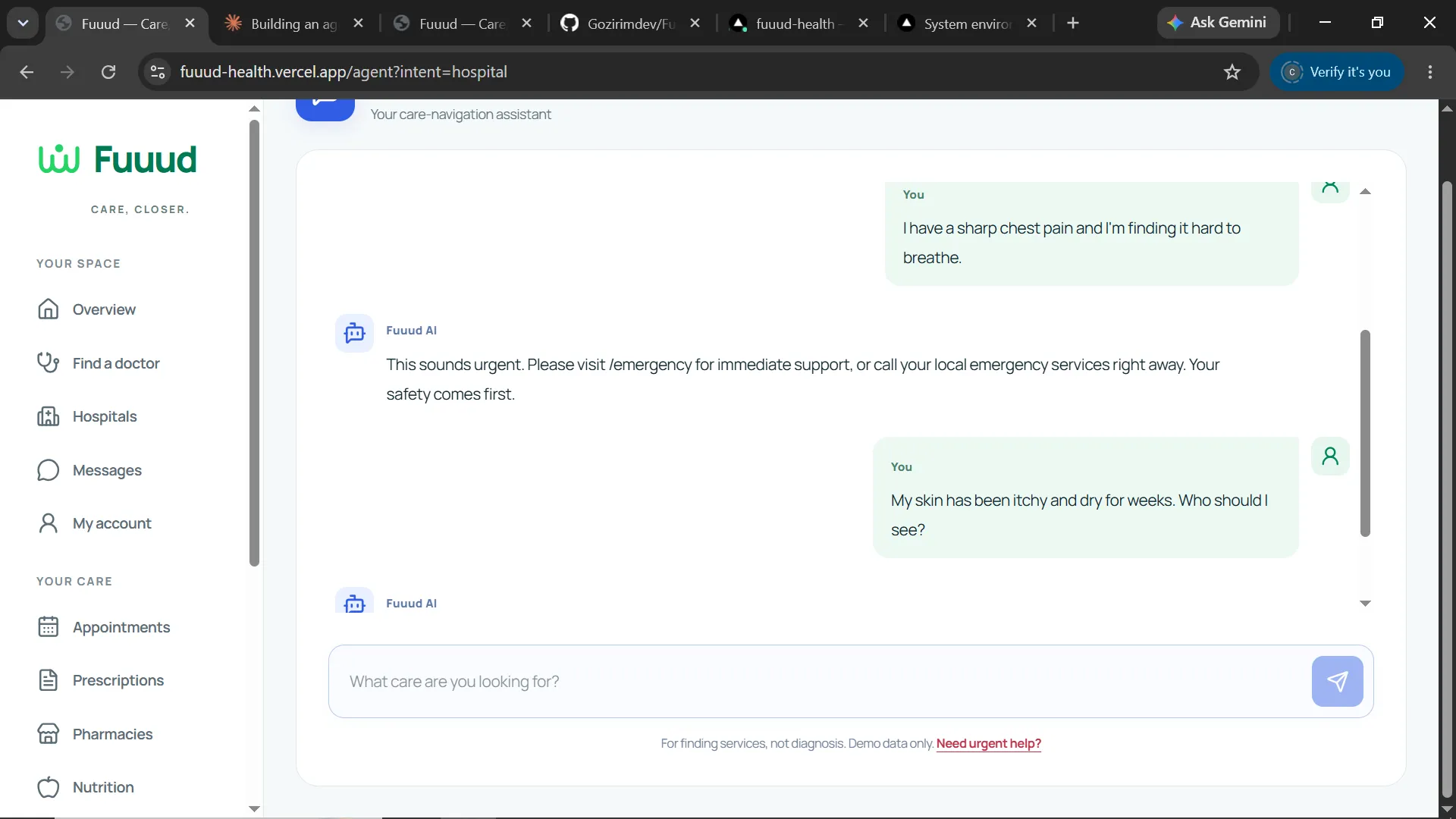1456x819 pixels.
Task: Bookmark this page with star icon
Action: [x=1232, y=72]
